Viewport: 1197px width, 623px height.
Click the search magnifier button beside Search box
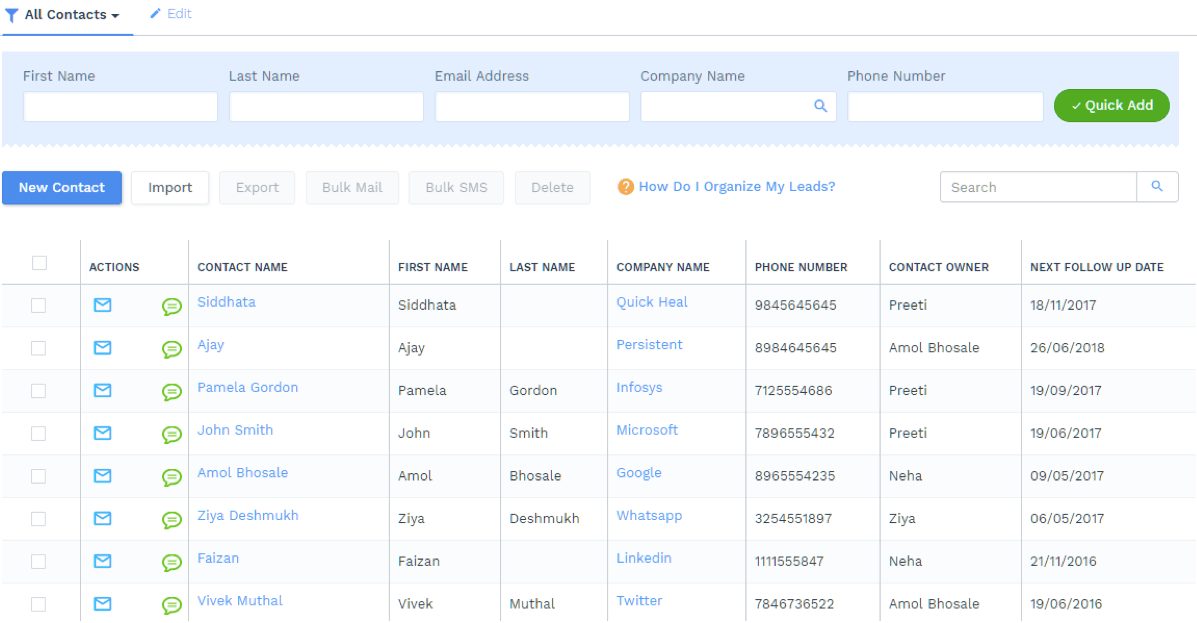pyautogui.click(x=1157, y=186)
